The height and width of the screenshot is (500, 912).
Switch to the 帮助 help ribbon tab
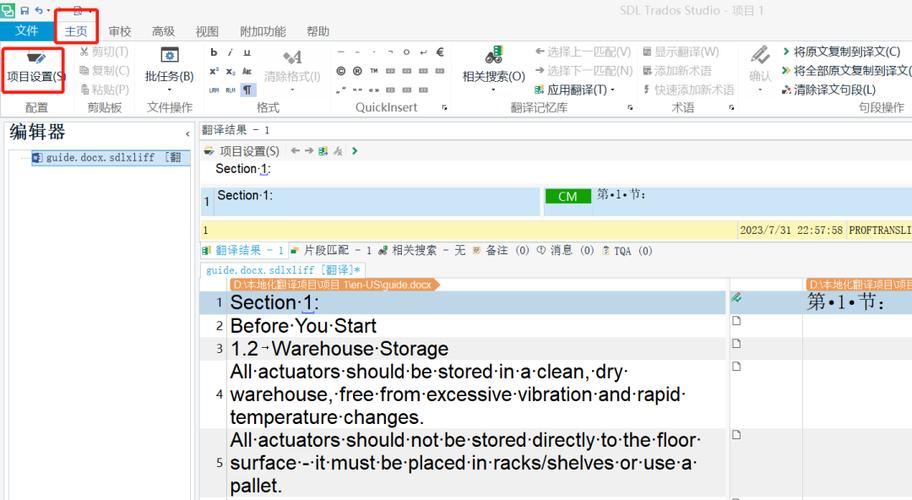pyautogui.click(x=318, y=31)
